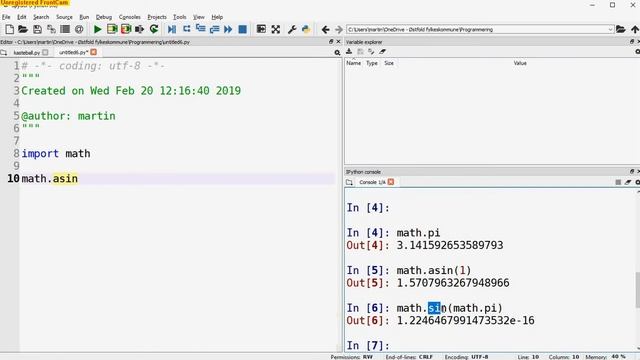The width and height of the screenshot is (640, 360).
Task: Remove all variables eraser icon
Action: click(x=382, y=51)
